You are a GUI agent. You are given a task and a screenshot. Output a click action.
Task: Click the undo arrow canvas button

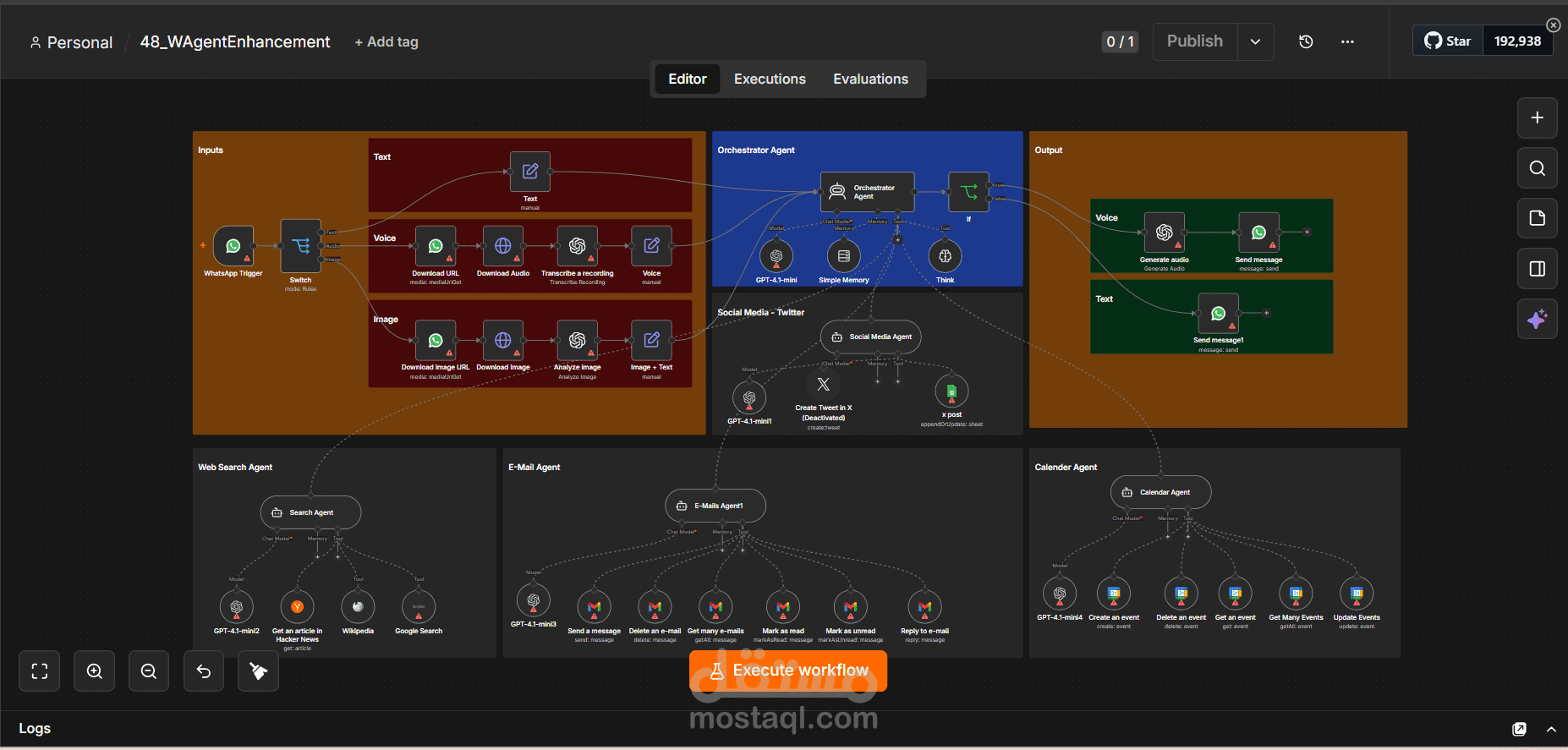tap(204, 671)
